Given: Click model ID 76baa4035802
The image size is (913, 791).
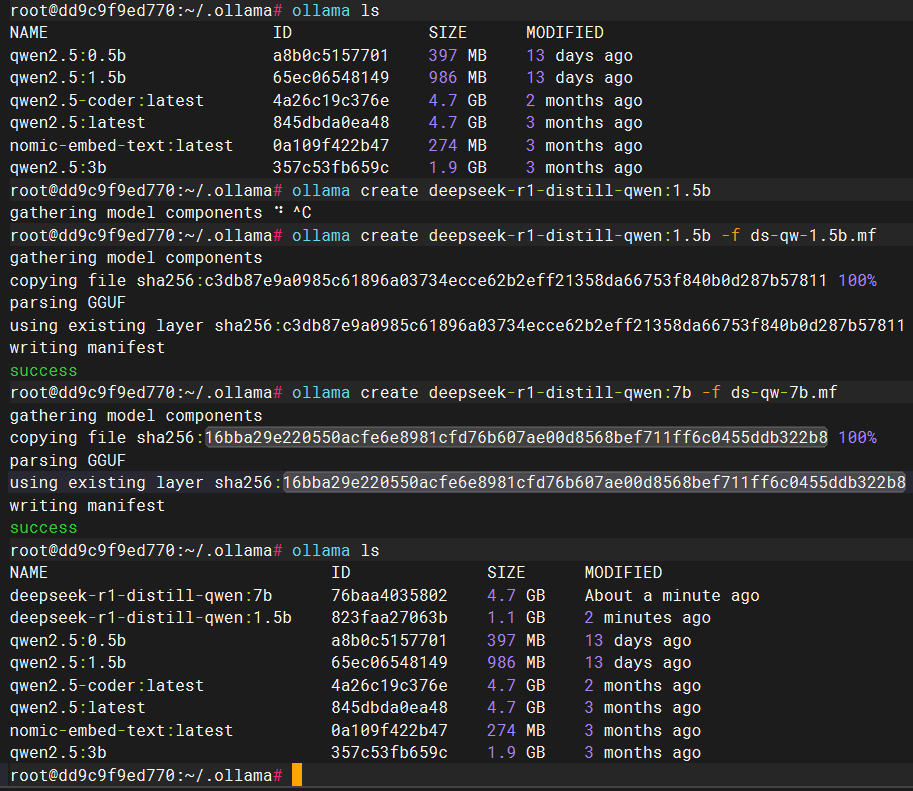Looking at the screenshot, I should coord(389,595).
